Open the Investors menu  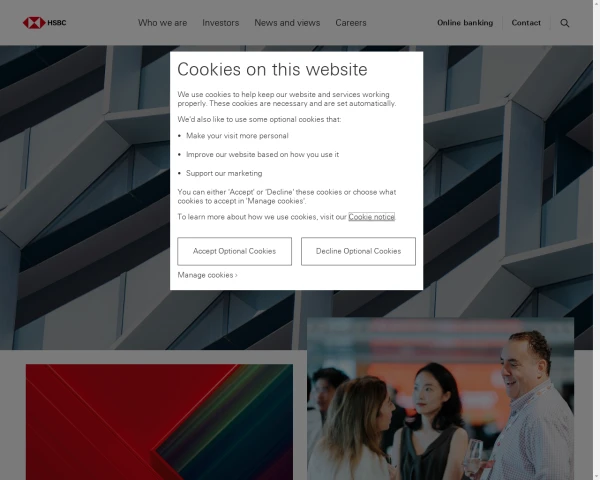(220, 23)
